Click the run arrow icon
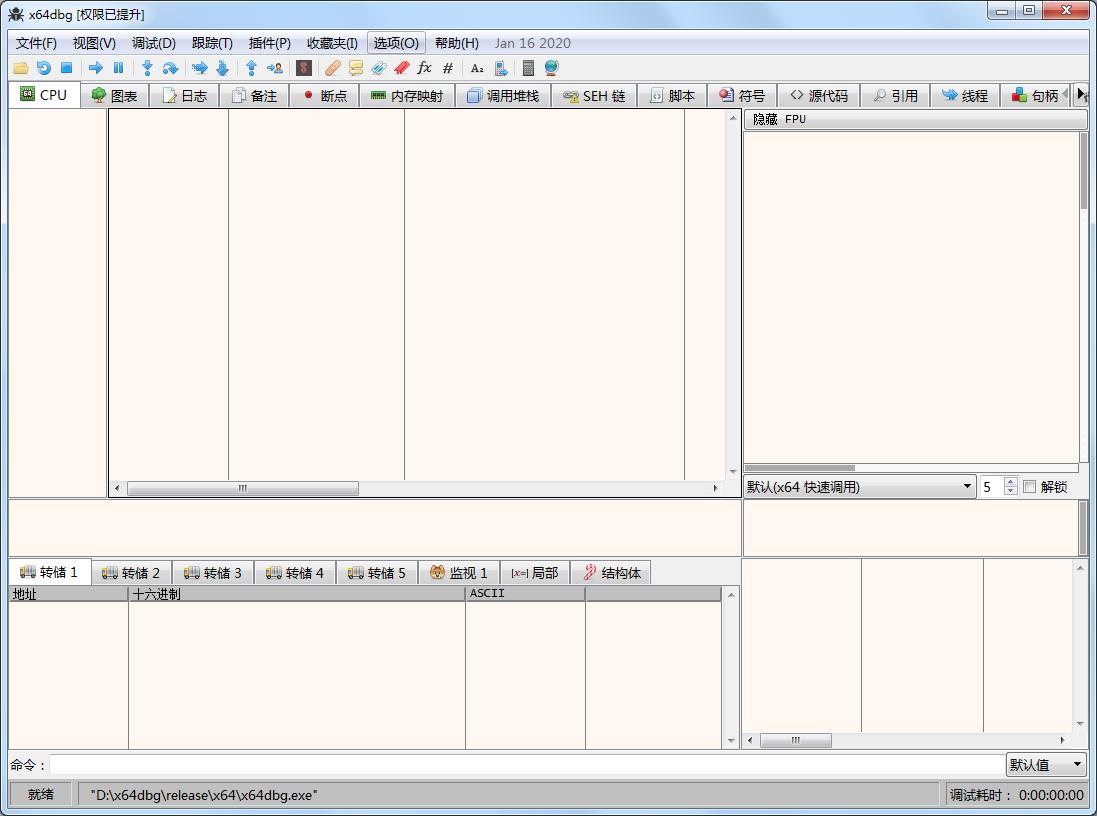Image resolution: width=1097 pixels, height=816 pixels. [96, 68]
